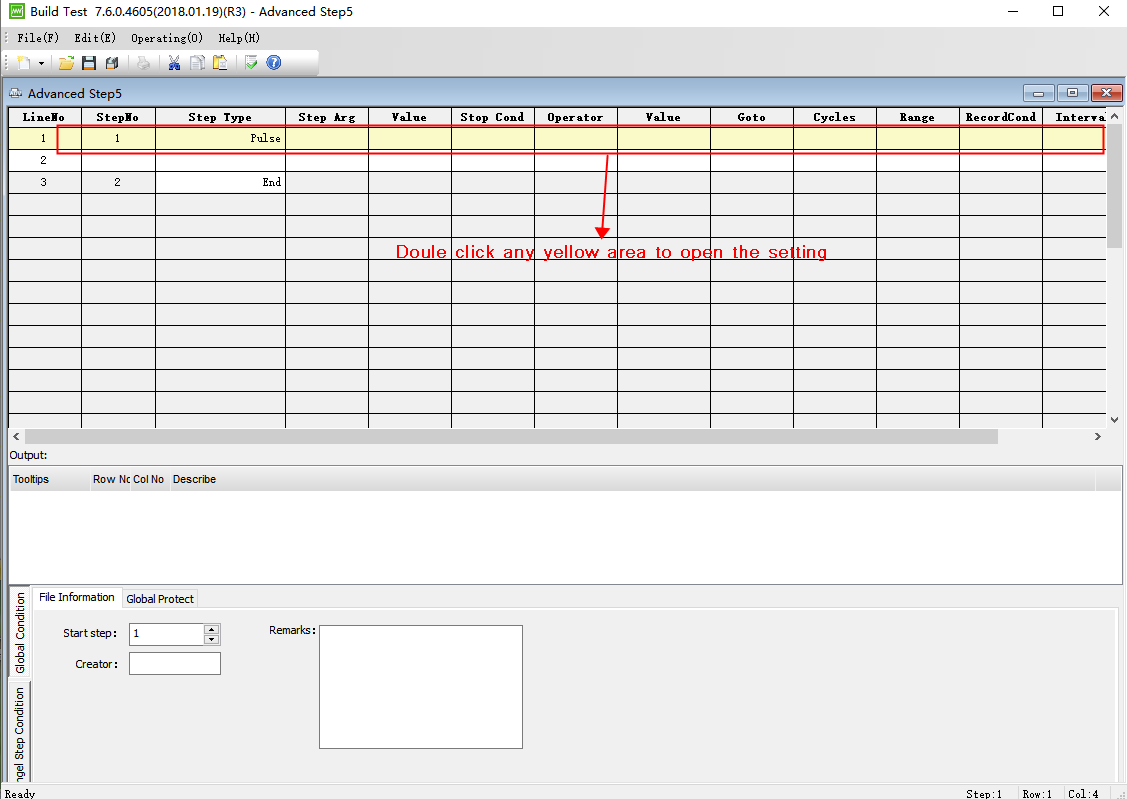Open the Operating(O) menu
This screenshot has width=1127, height=799.
(167, 38)
